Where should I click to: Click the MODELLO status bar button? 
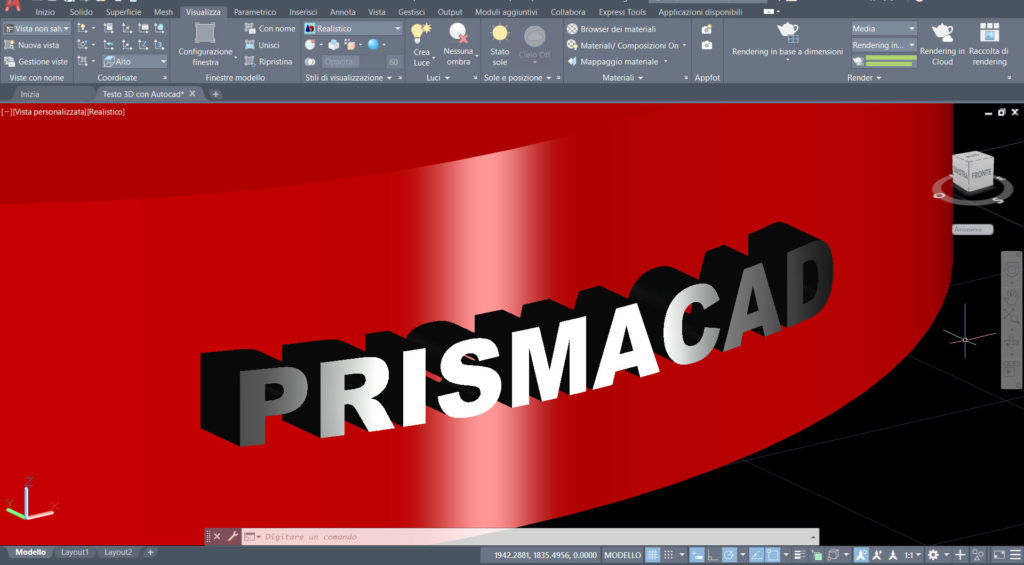pyautogui.click(x=622, y=555)
